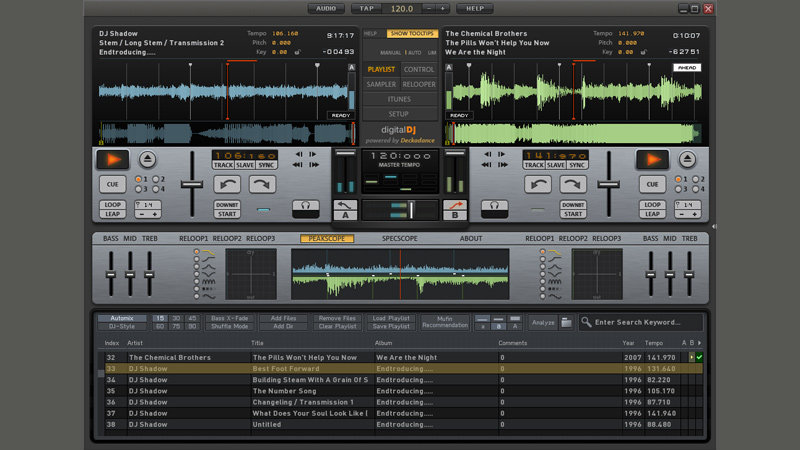Open the SAMPLER panel
Viewport: 800px width, 450px height.
pos(381,84)
